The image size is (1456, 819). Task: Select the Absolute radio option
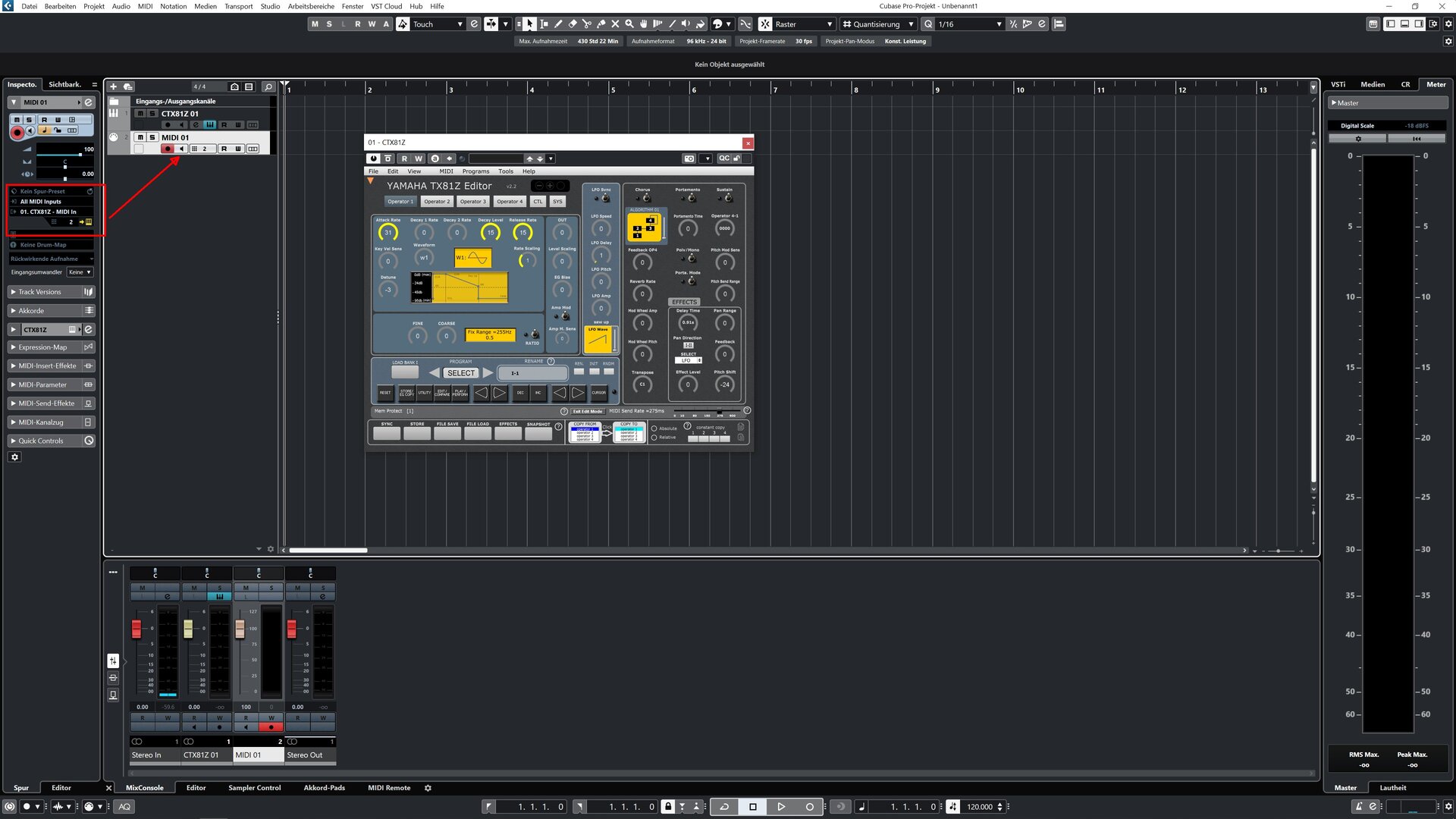(x=654, y=428)
